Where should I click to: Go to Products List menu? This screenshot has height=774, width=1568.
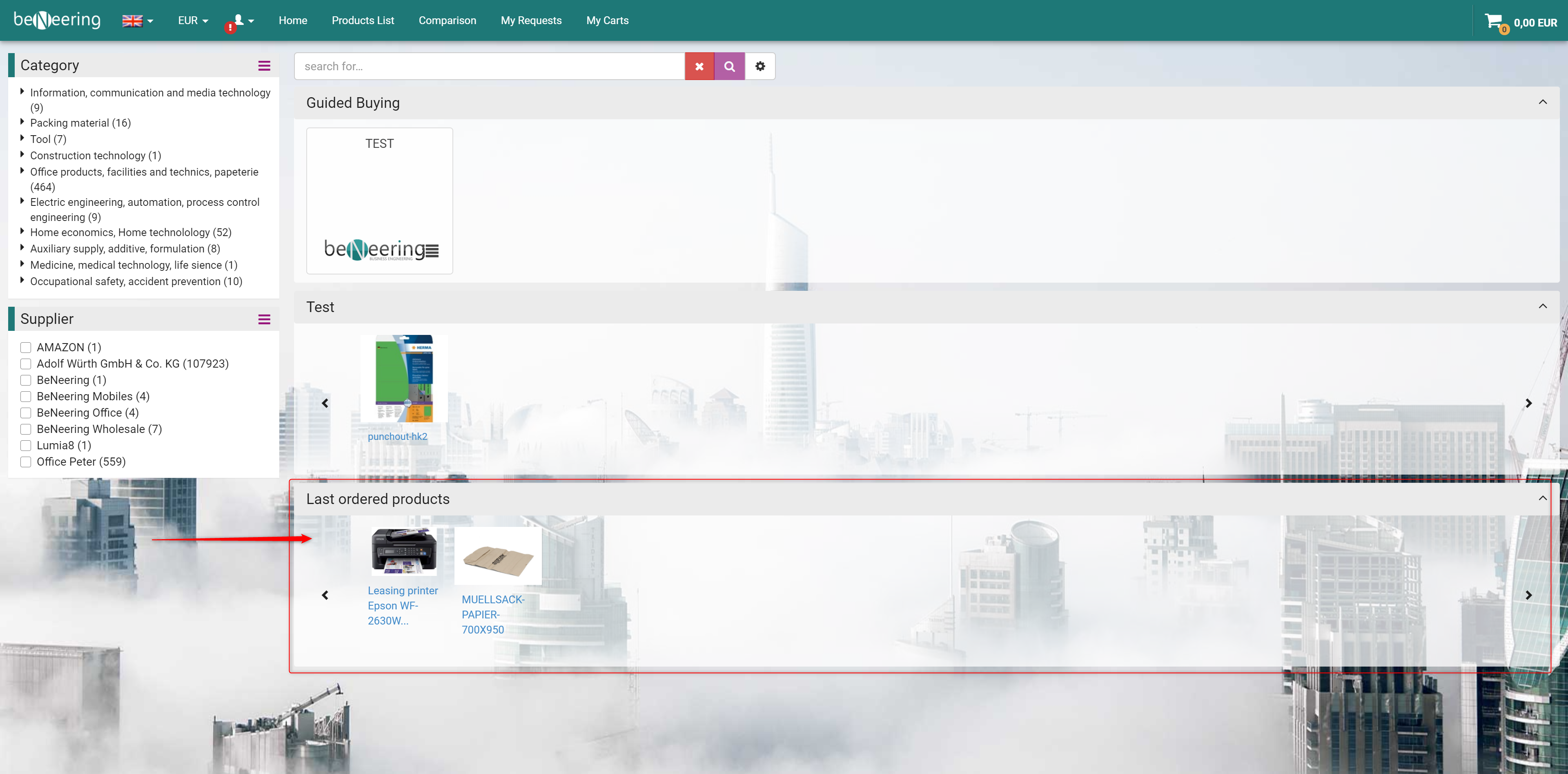(x=363, y=21)
